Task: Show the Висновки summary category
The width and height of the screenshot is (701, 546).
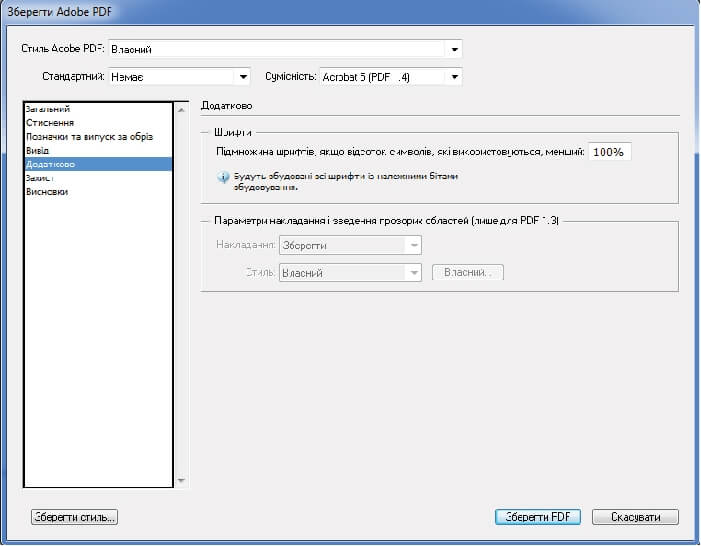Action: tap(47, 191)
